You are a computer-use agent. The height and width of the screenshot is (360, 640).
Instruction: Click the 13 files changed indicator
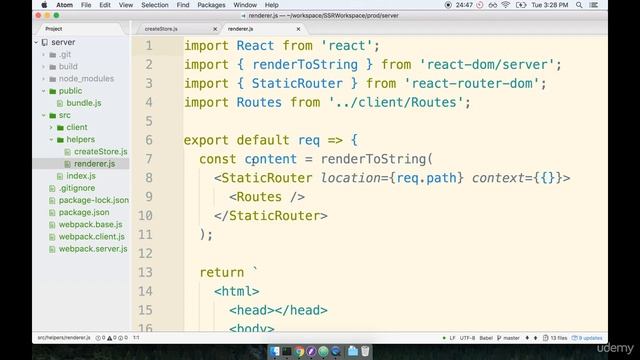[x=555, y=338]
